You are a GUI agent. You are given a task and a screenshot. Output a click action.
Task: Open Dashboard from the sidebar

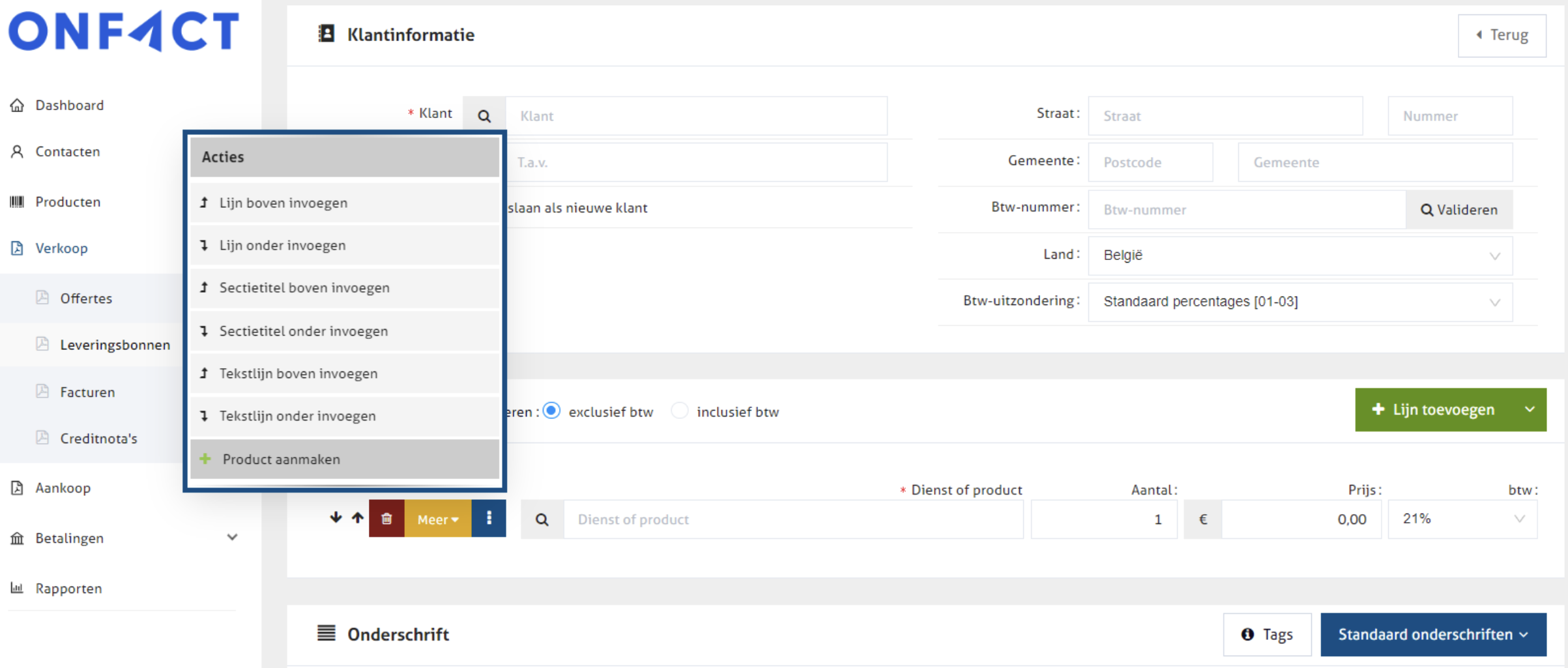[69, 105]
